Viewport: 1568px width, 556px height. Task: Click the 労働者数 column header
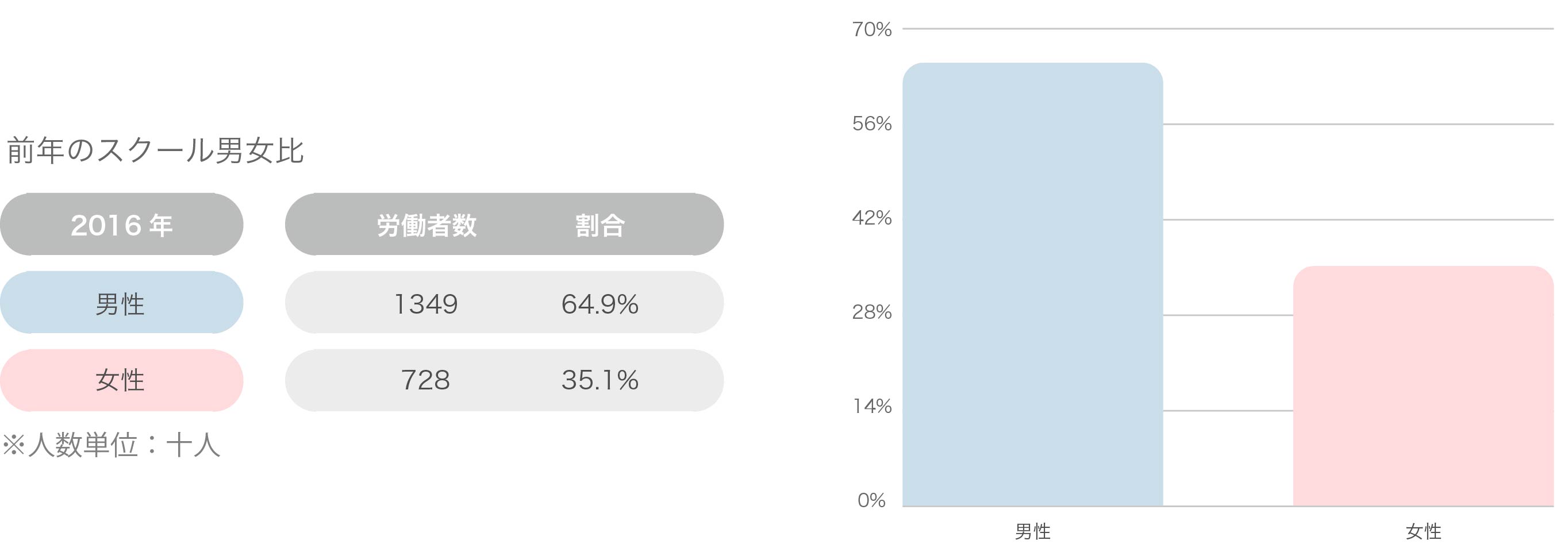(426, 225)
